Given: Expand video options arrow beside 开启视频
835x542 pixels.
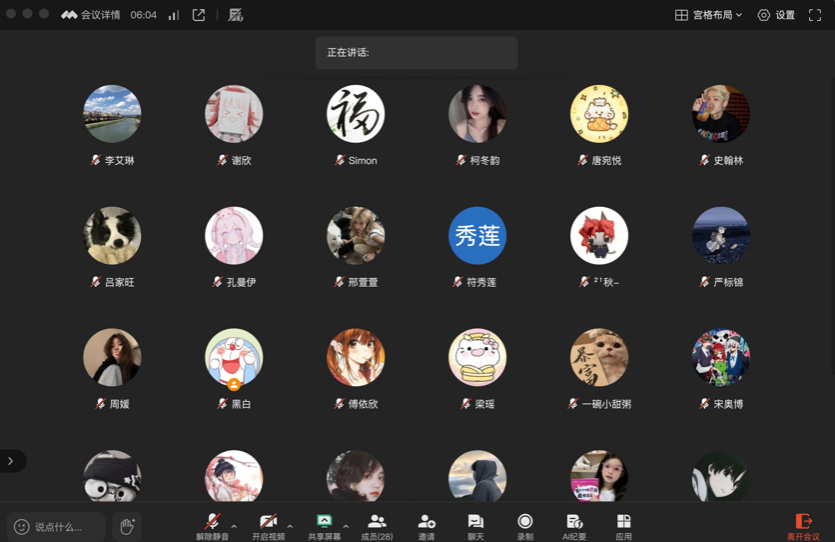Looking at the screenshot, I should point(290,526).
